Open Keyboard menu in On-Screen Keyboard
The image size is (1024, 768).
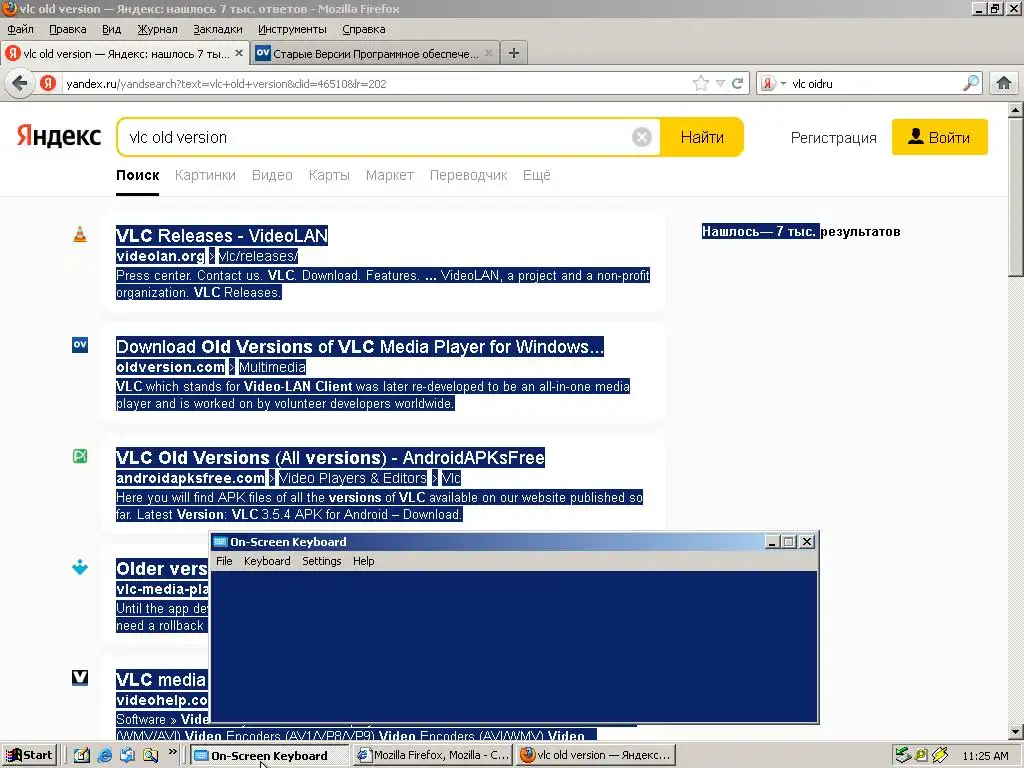pos(267,561)
